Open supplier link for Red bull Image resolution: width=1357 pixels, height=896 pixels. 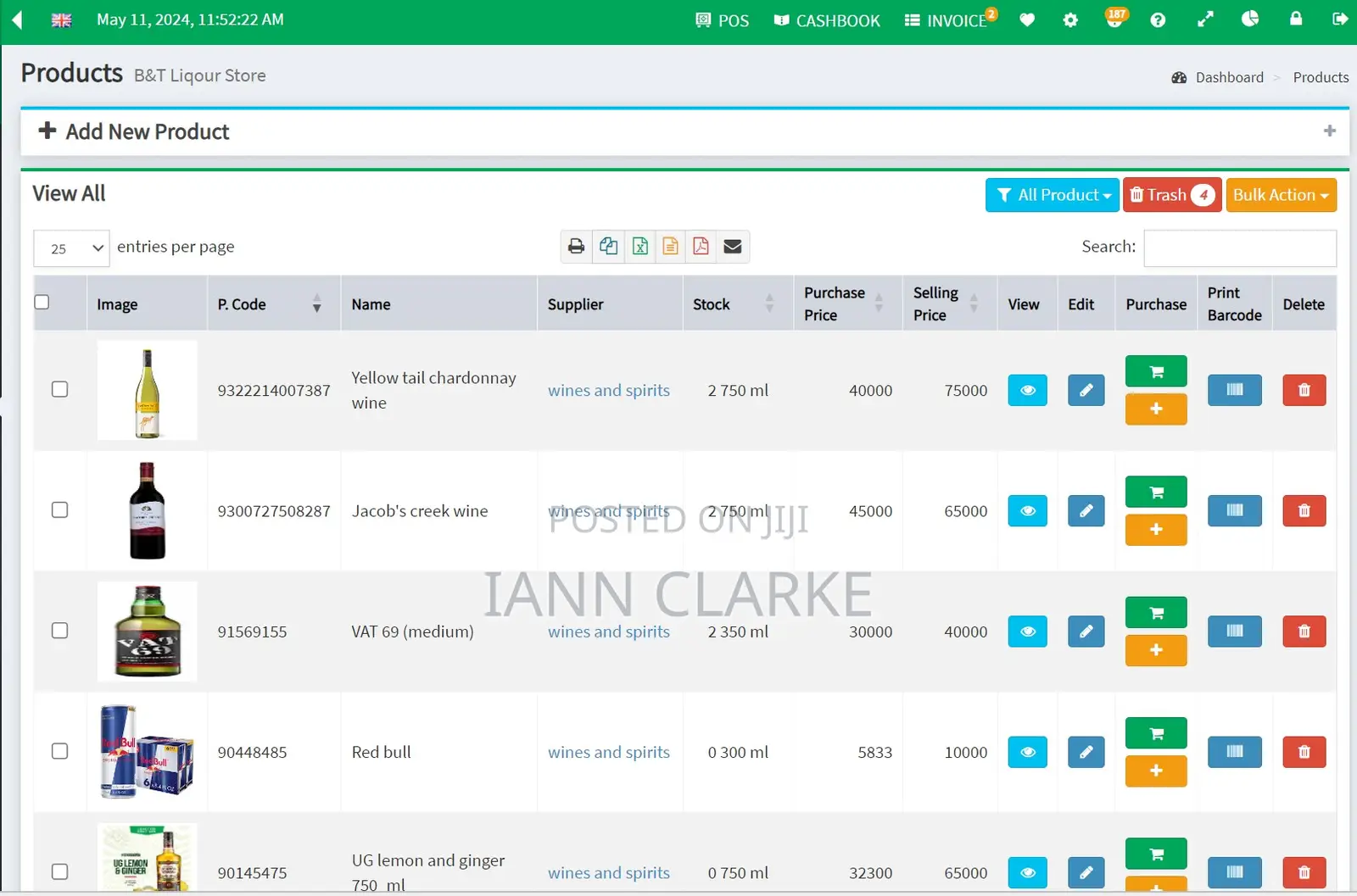pos(609,752)
